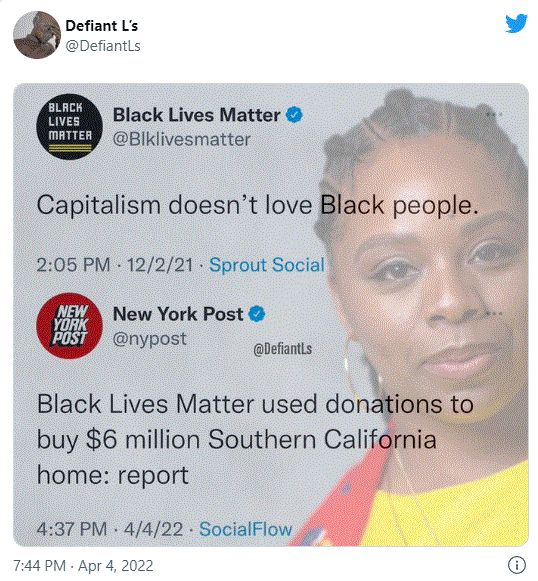Click the New York Post account name

pos(178,314)
